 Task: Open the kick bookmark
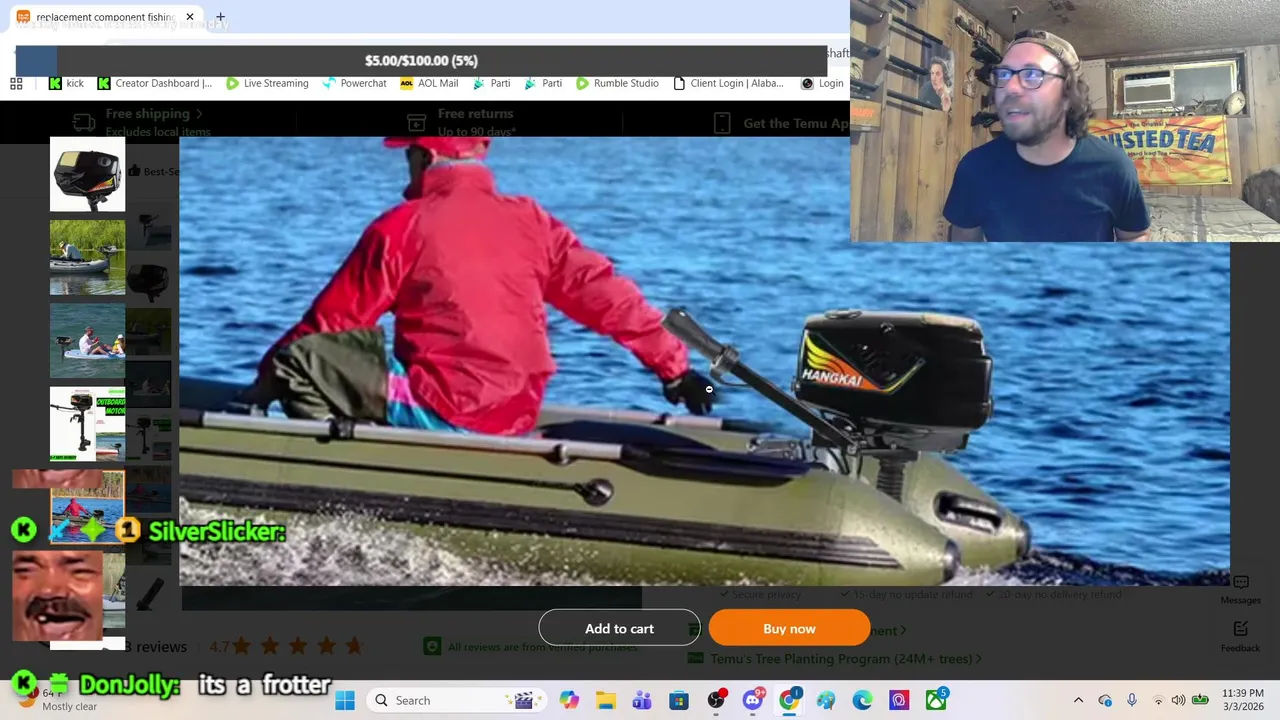67,83
